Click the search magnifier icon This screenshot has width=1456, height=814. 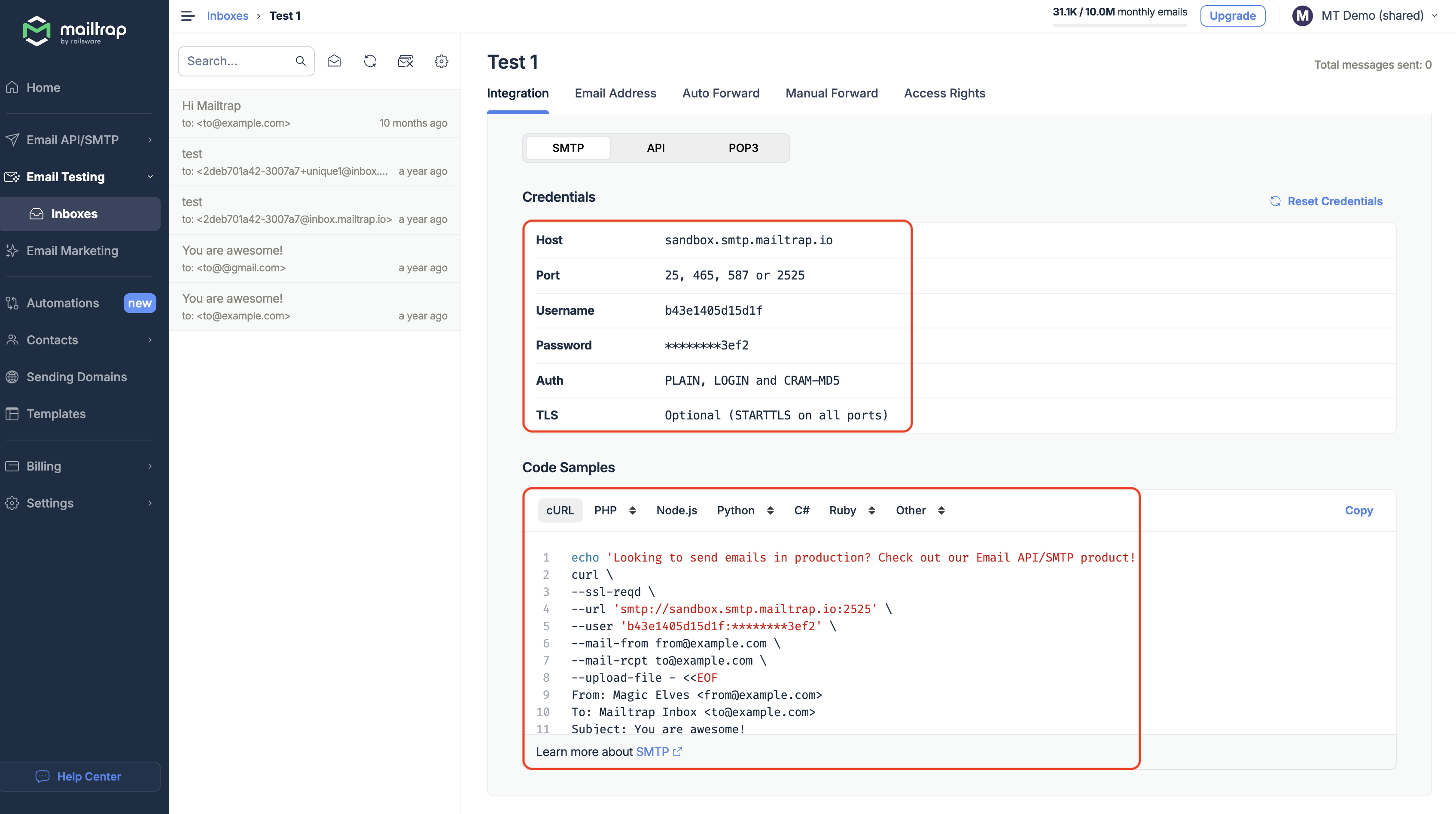tap(301, 61)
